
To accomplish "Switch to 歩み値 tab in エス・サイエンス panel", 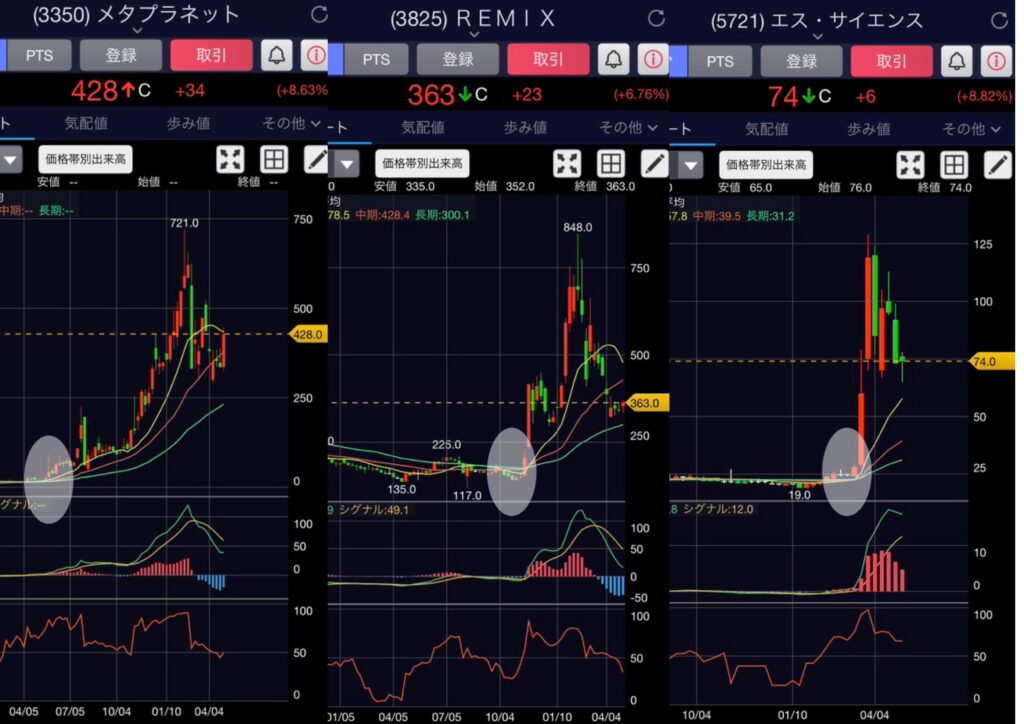I will (869, 129).
